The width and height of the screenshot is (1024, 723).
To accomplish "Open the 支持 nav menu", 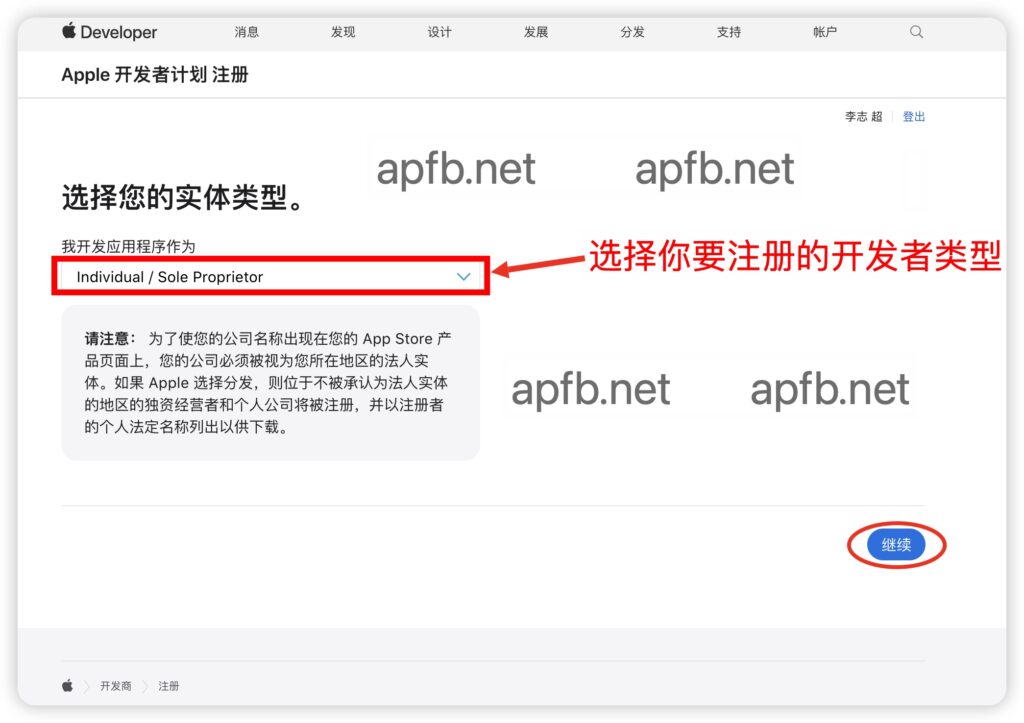I will pos(729,31).
